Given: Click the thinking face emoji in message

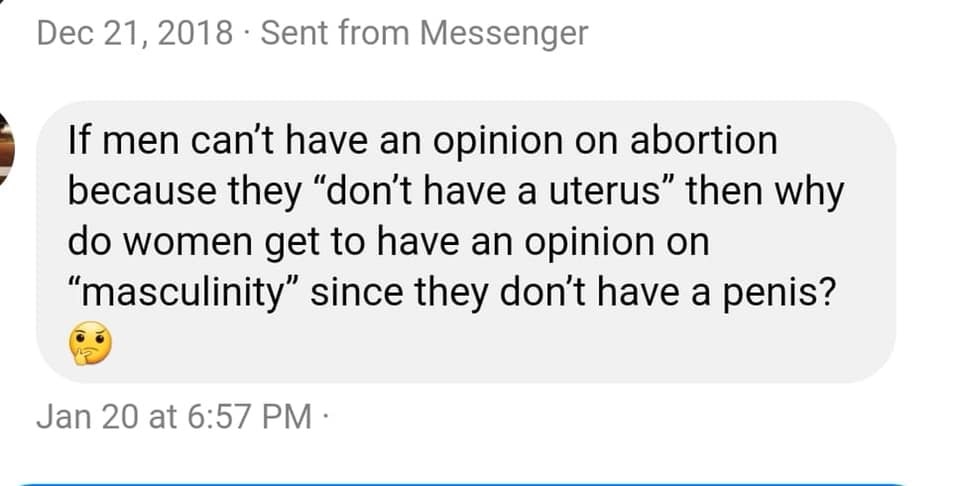Looking at the screenshot, I should tap(89, 343).
